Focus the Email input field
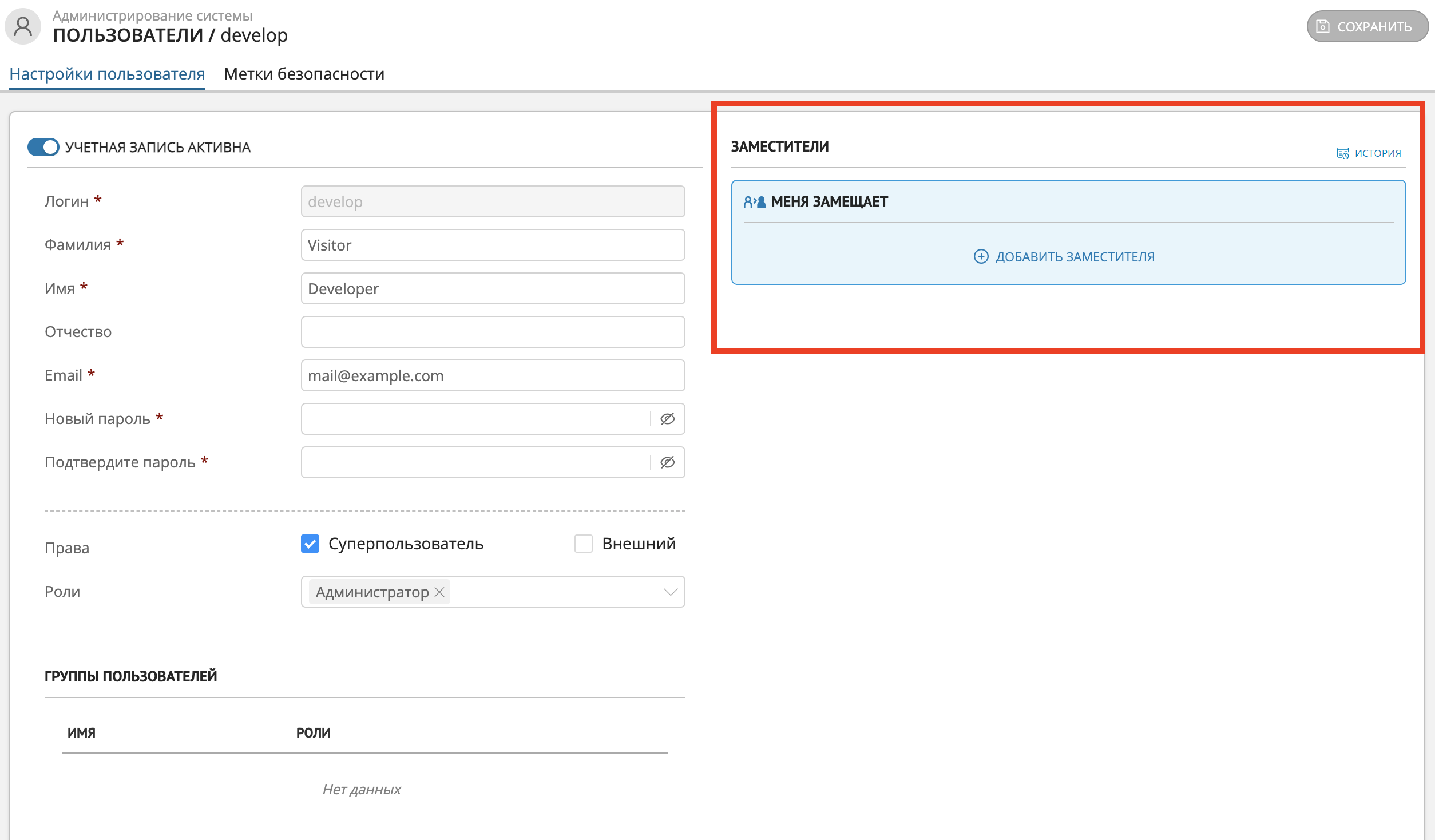This screenshot has width=1435, height=840. pos(493,375)
